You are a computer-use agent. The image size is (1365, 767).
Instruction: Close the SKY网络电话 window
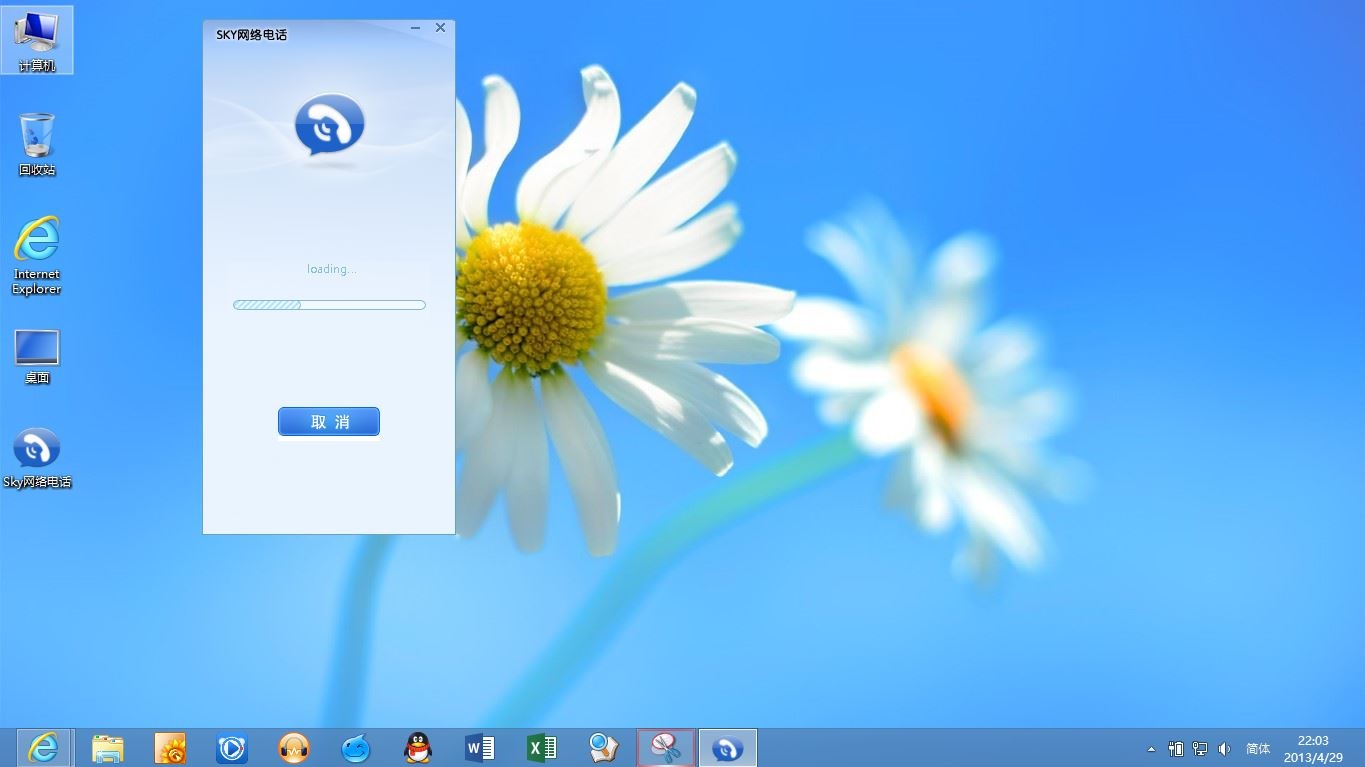[440, 28]
